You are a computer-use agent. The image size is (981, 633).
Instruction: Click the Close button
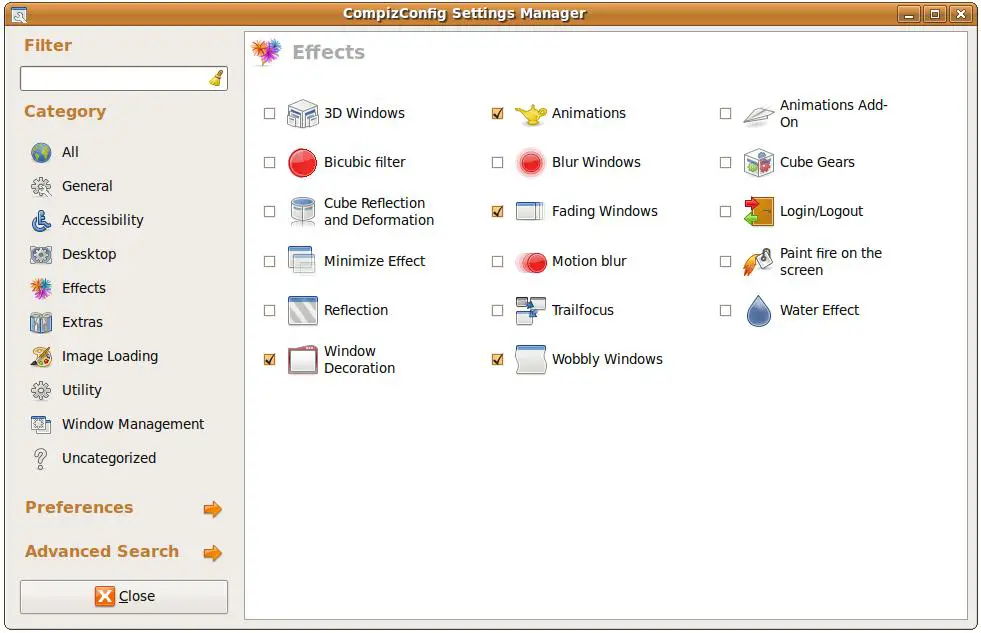point(123,596)
